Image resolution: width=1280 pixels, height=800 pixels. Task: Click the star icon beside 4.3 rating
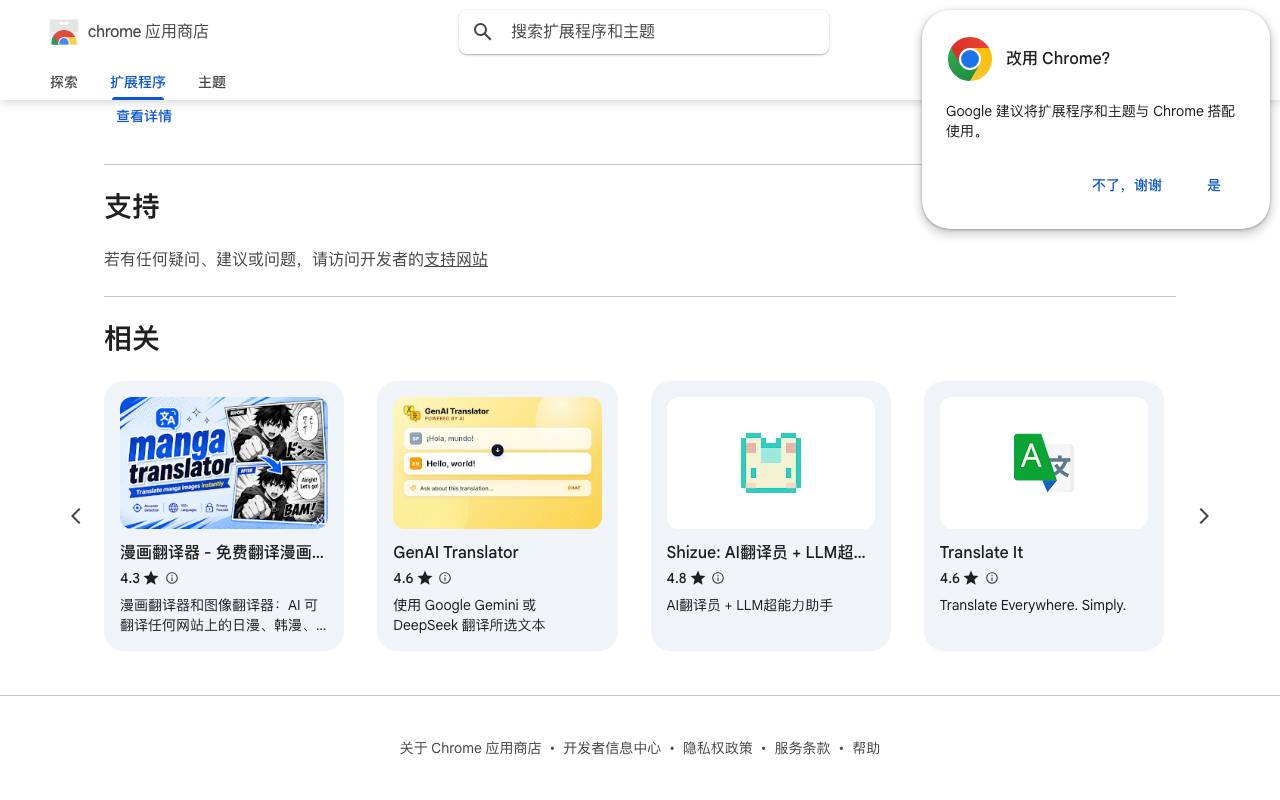click(151, 578)
